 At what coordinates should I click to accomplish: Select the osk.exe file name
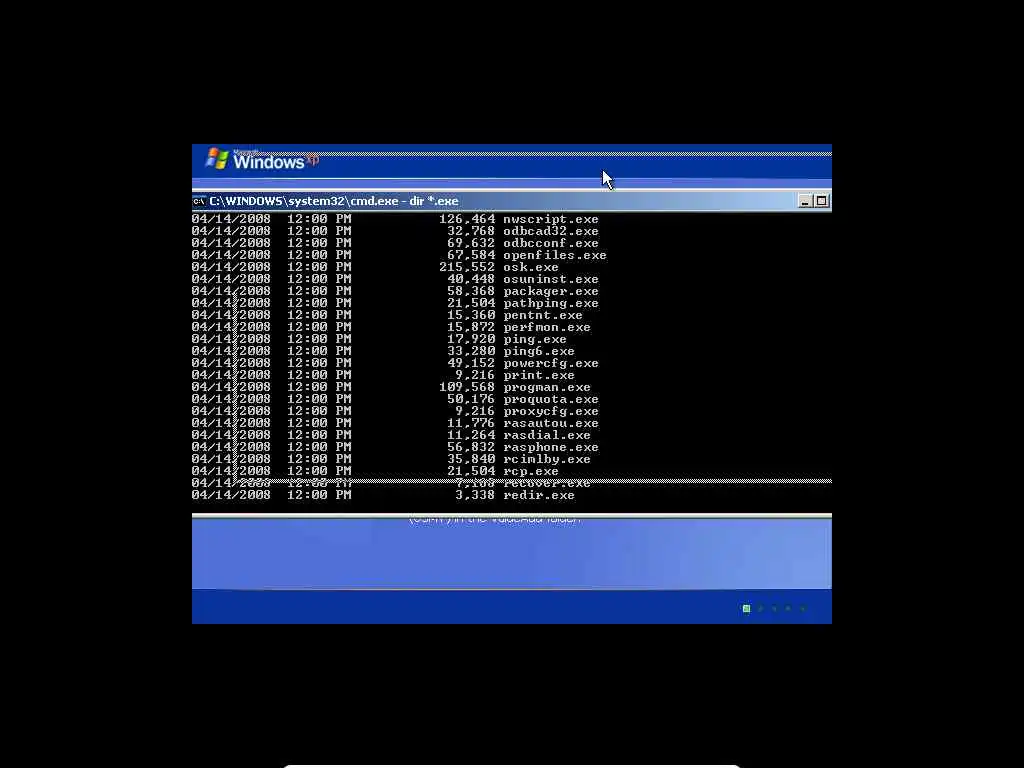click(531, 267)
